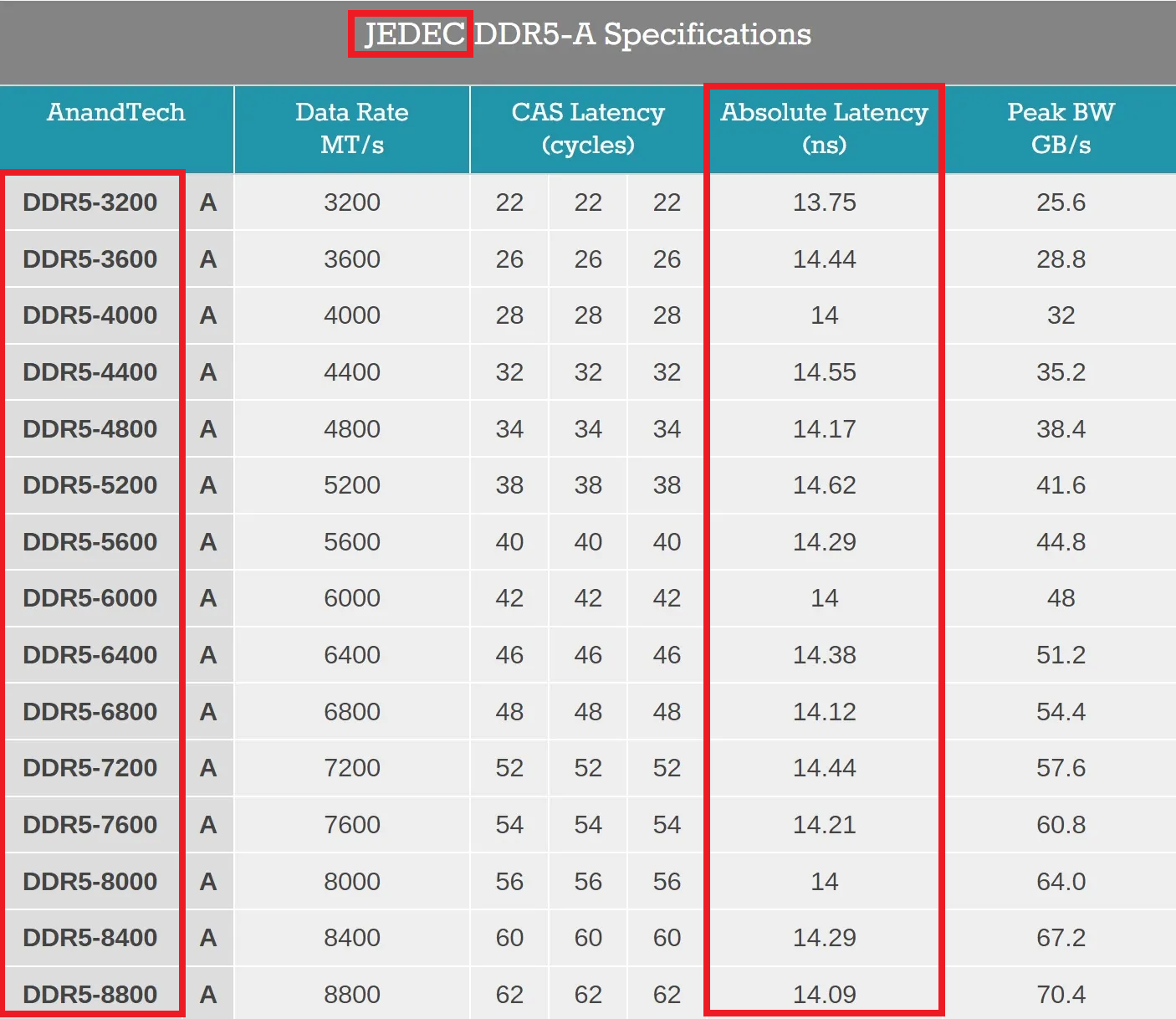Select the peak bandwidth value '38.4'
This screenshot has height=1019, width=1176.
click(1061, 429)
